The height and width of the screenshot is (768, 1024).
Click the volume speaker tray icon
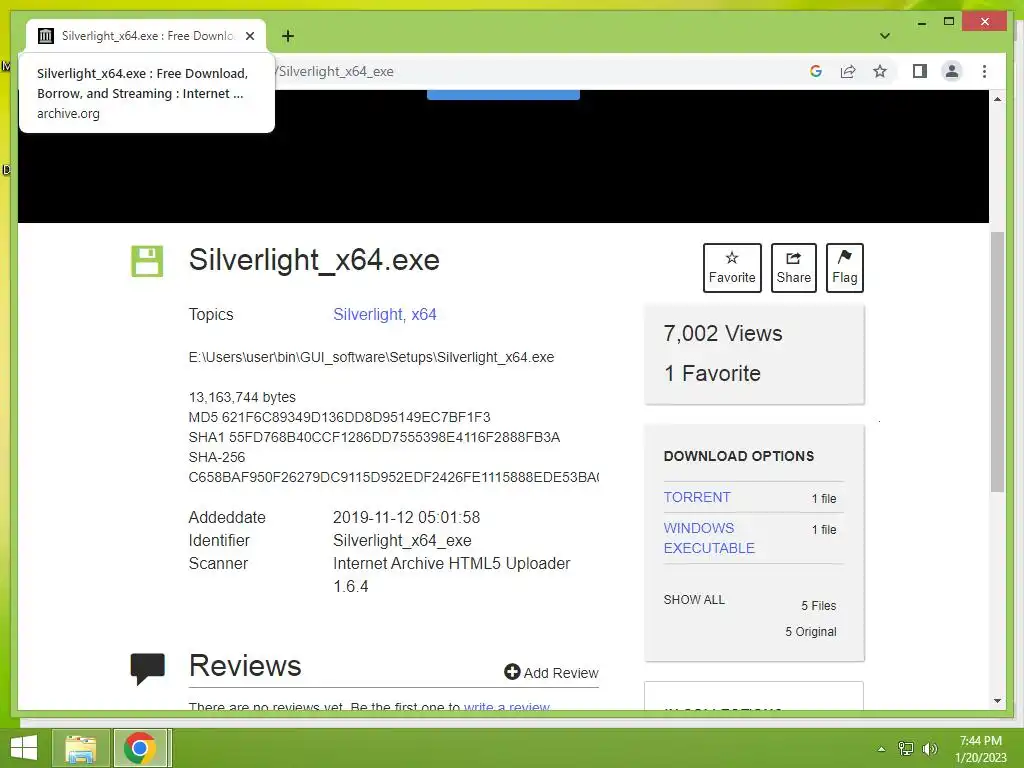[930, 749]
